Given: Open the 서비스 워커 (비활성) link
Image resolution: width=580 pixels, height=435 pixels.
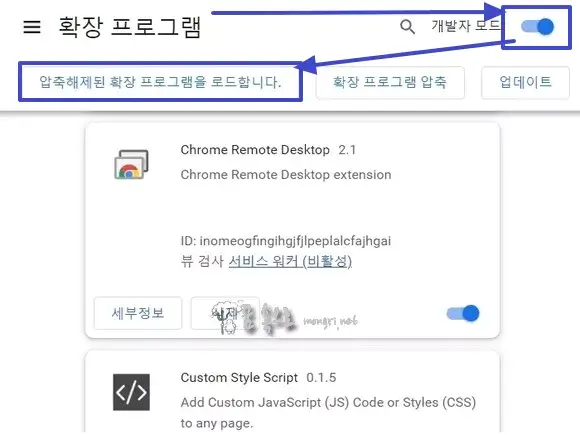Looking at the screenshot, I should point(290,262).
